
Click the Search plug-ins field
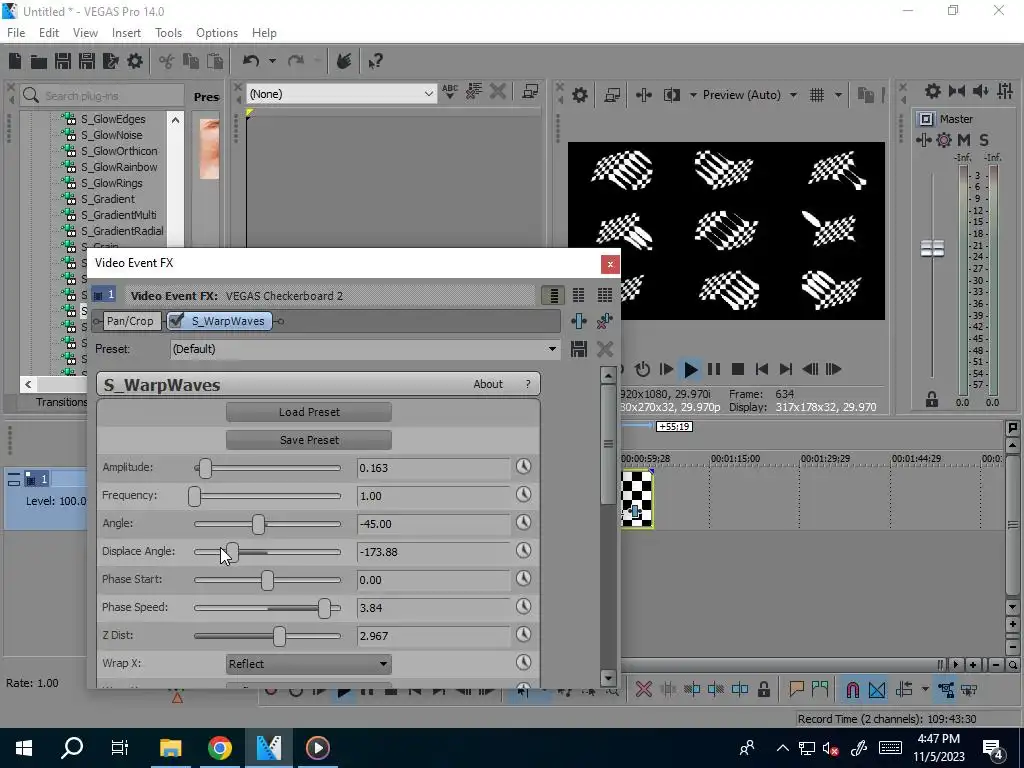[102, 95]
